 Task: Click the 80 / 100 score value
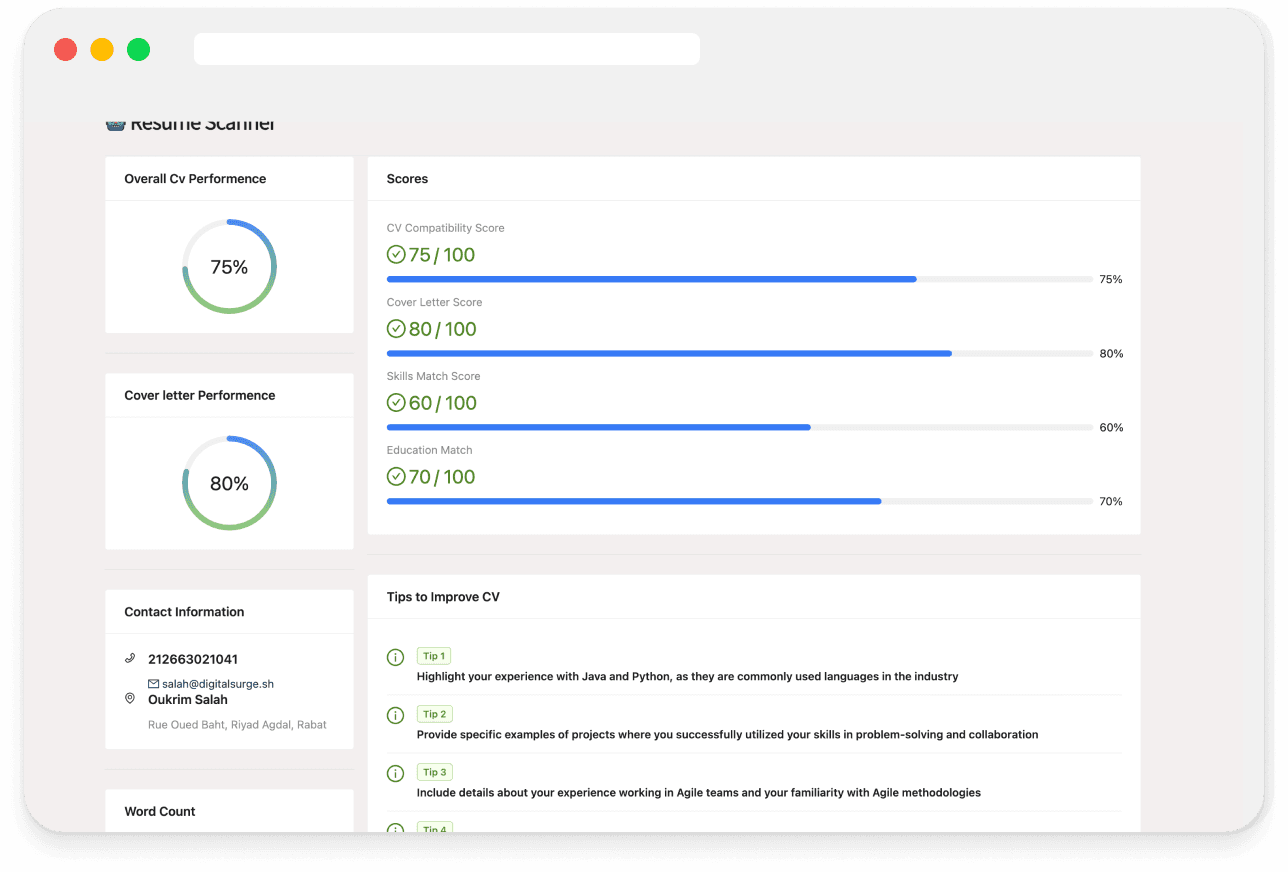[x=442, y=329]
